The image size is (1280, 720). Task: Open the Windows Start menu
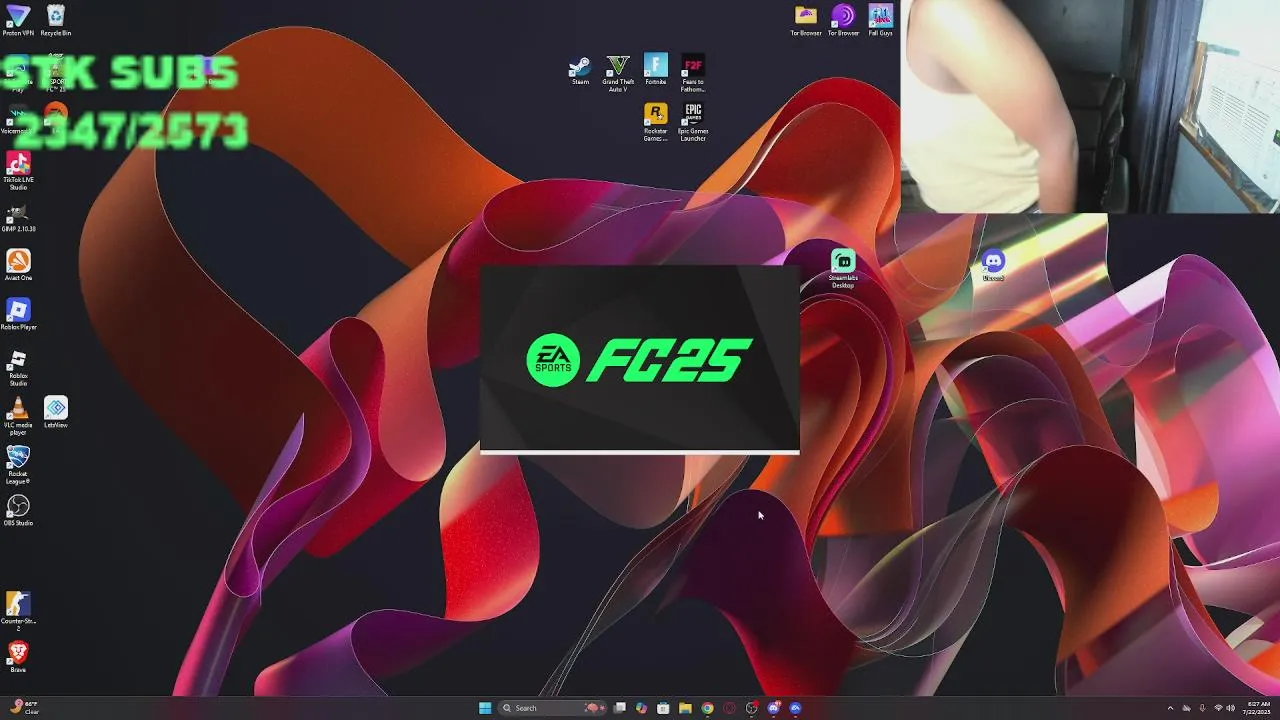coord(485,708)
